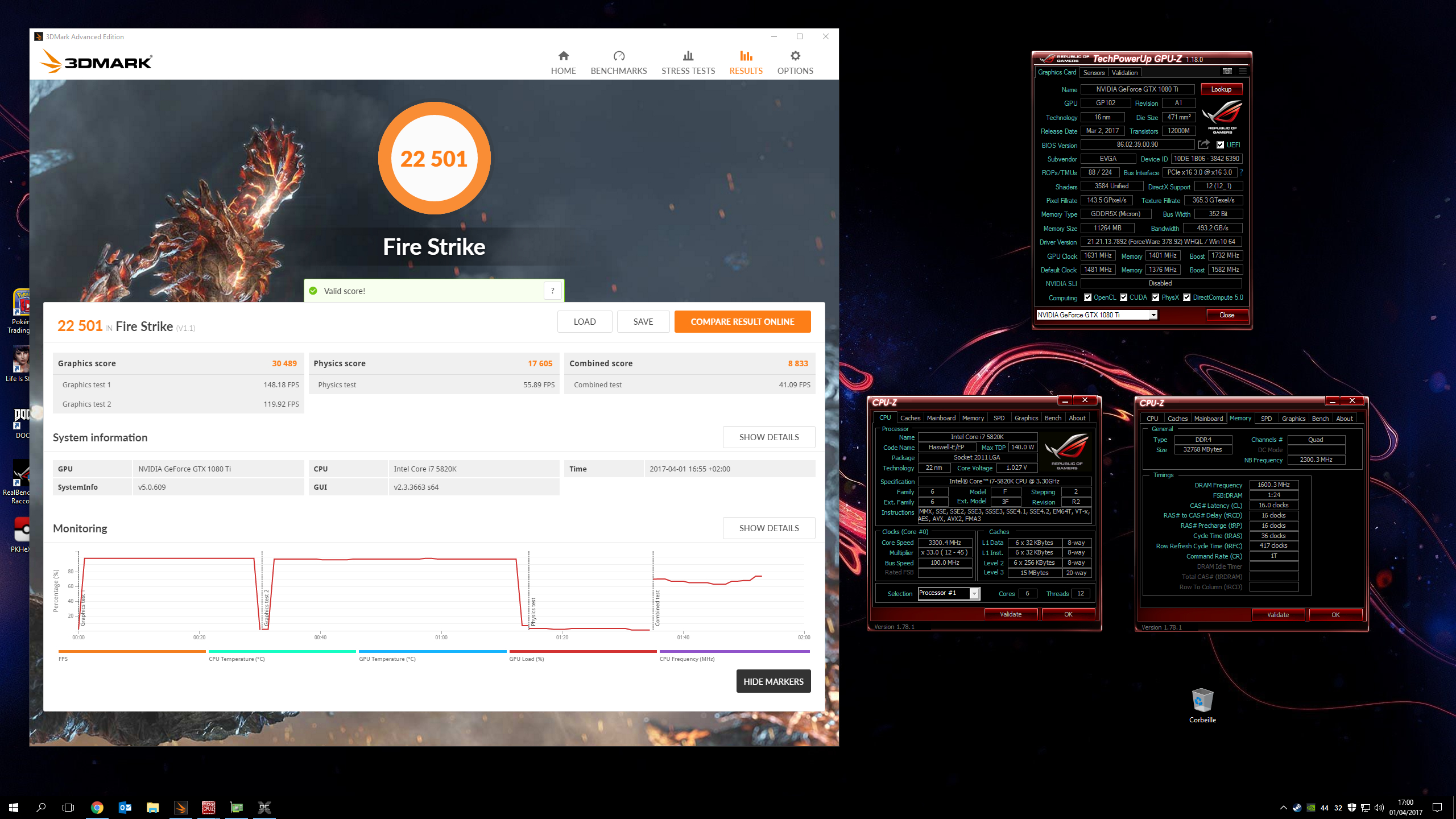Open Outlook from the taskbar

coord(125,807)
